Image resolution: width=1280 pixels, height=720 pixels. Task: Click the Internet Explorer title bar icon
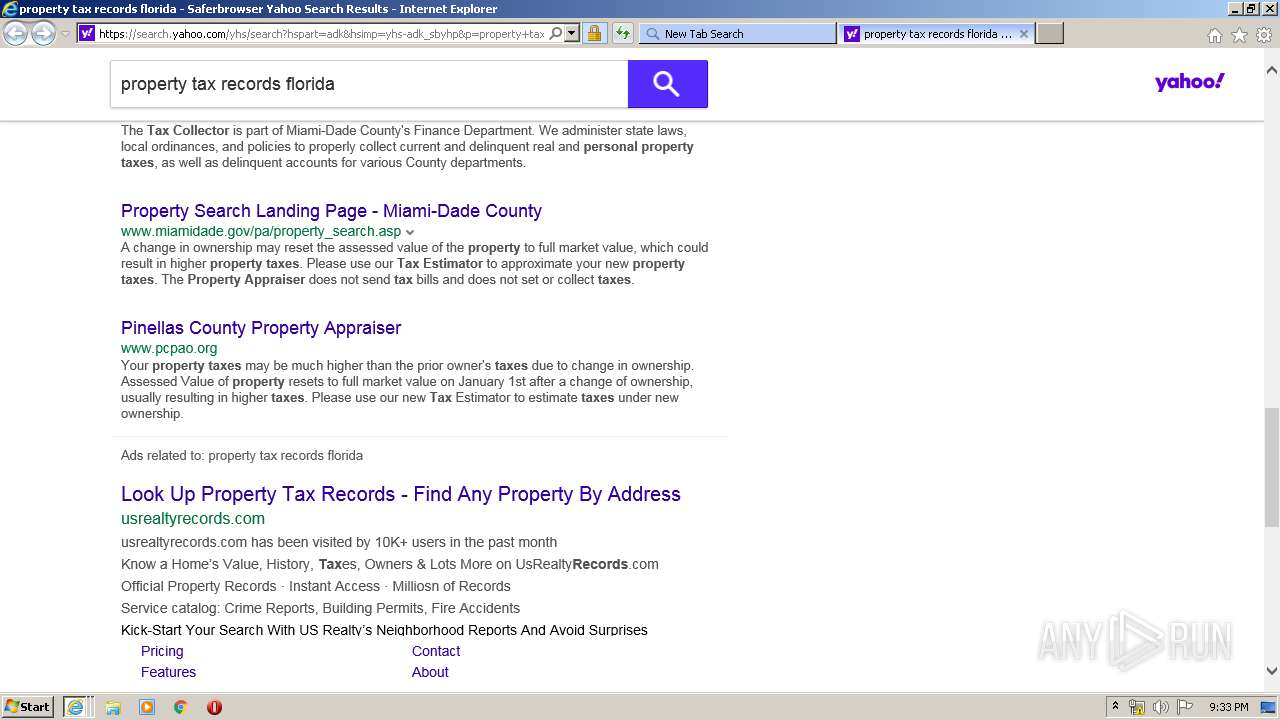9,9
